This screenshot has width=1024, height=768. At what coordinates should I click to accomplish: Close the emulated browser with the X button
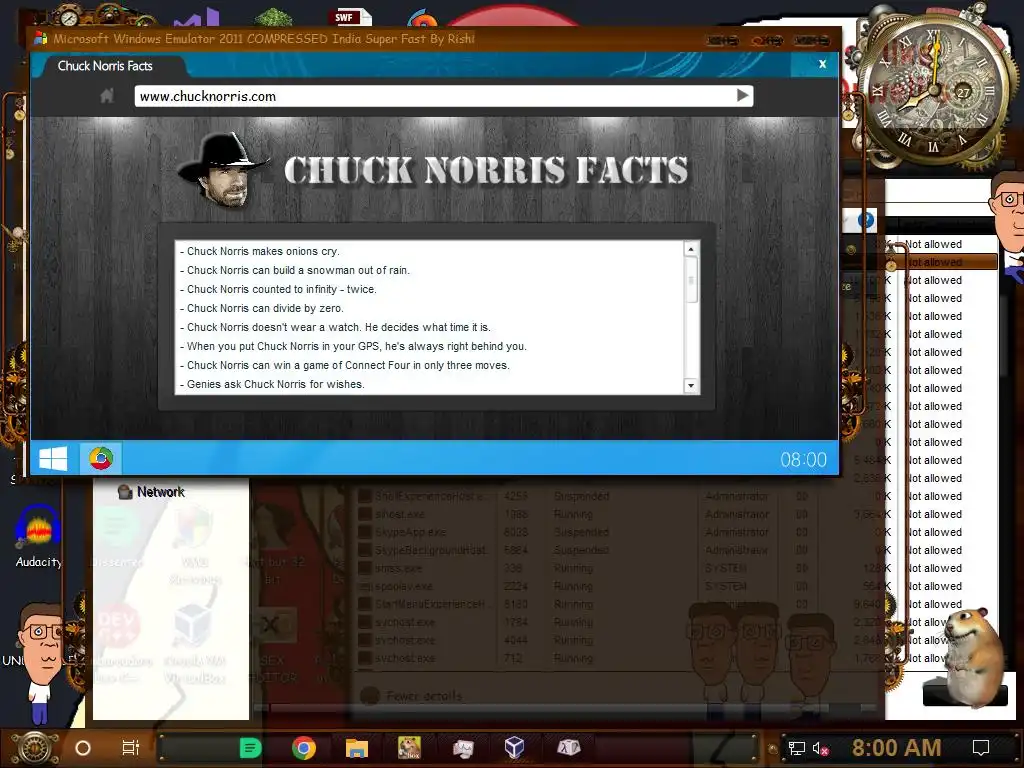822,64
